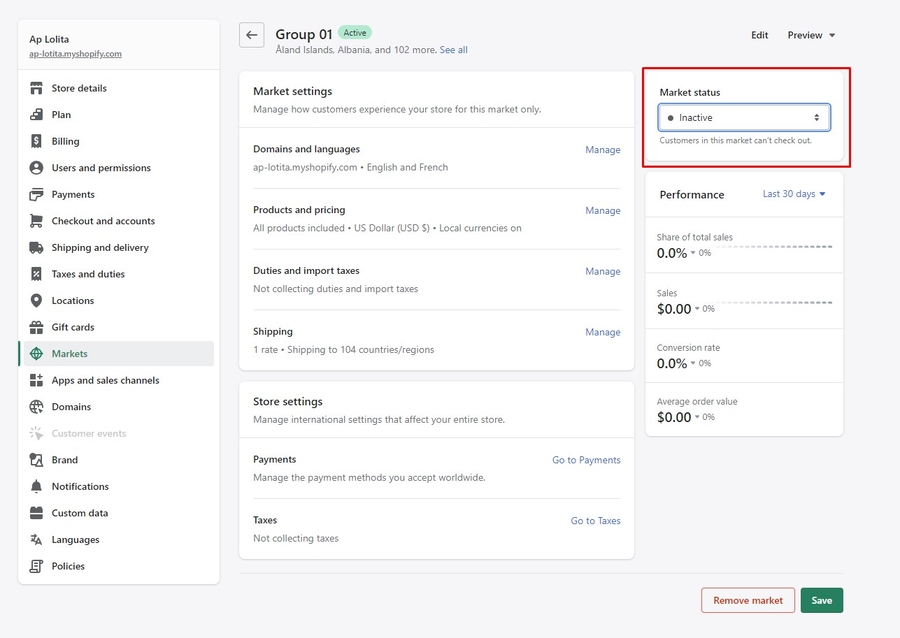This screenshot has height=638, width=900.
Task: Click the back arrow button
Action: 252,35
